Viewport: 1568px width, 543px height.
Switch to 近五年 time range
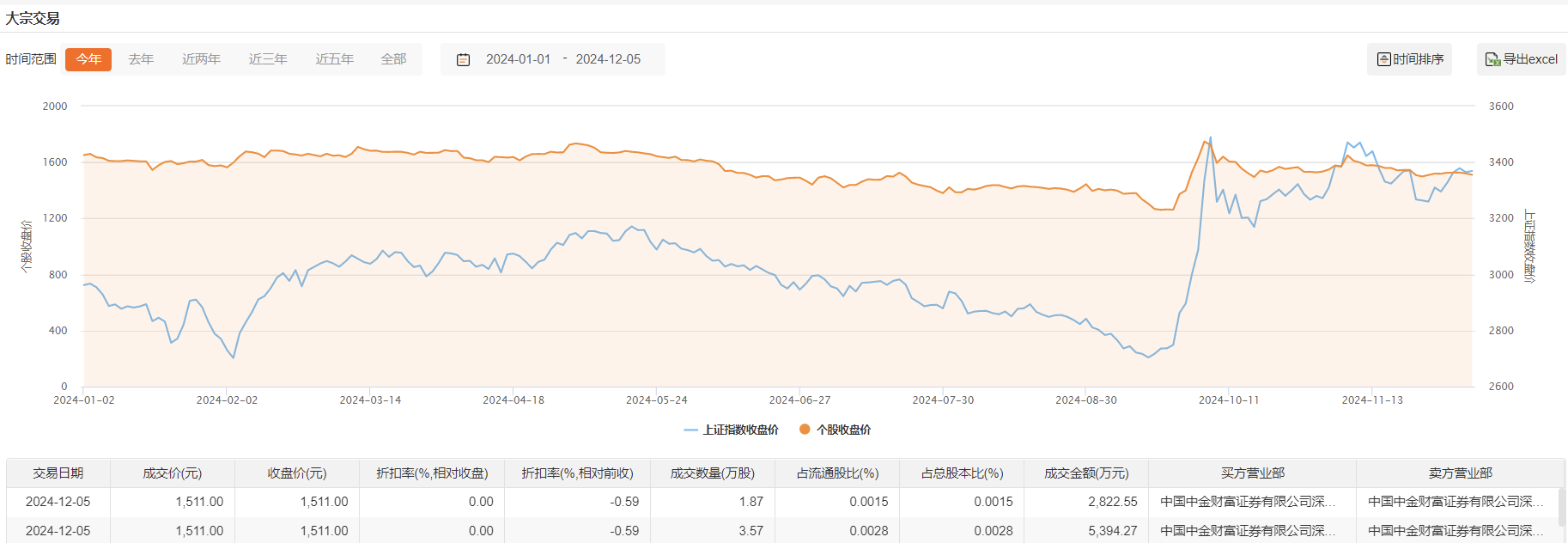(334, 59)
